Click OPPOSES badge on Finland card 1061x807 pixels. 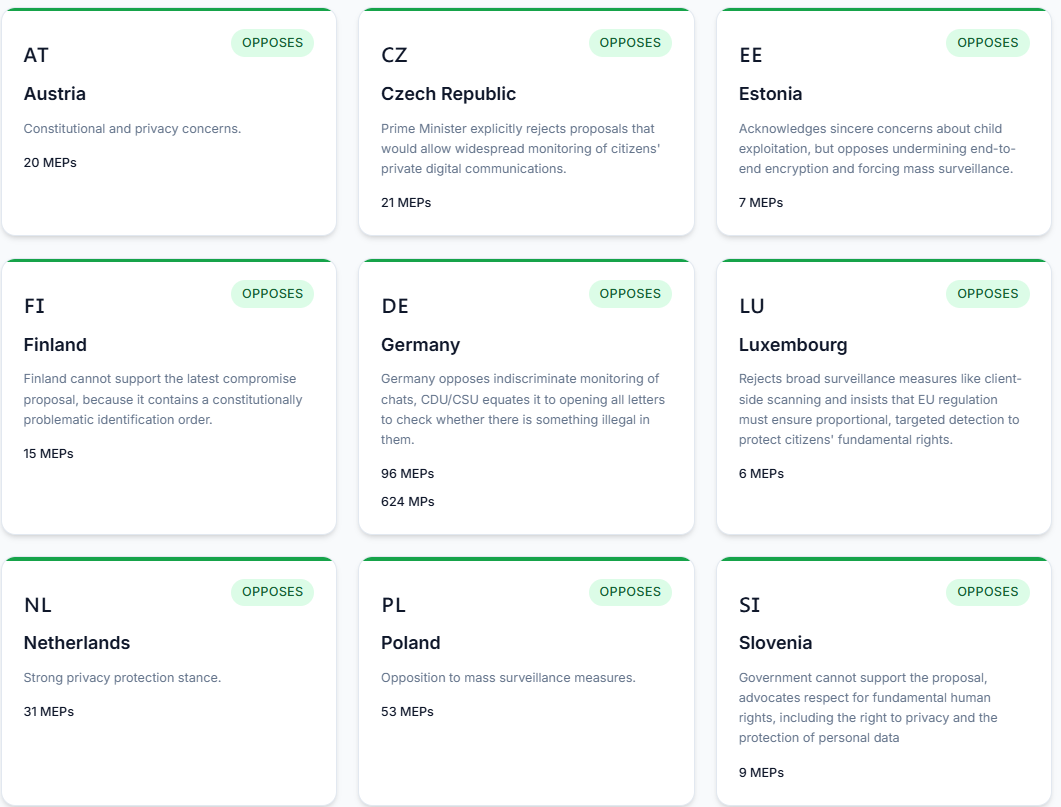[x=272, y=294]
